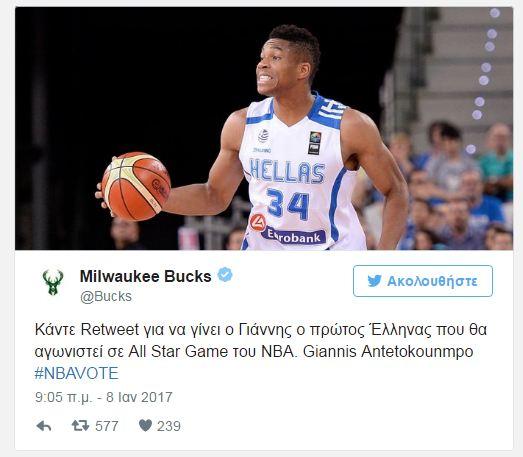The height and width of the screenshot is (457, 523).
Task: Open the Milwaukee Bucks profile name
Action: tap(145, 276)
